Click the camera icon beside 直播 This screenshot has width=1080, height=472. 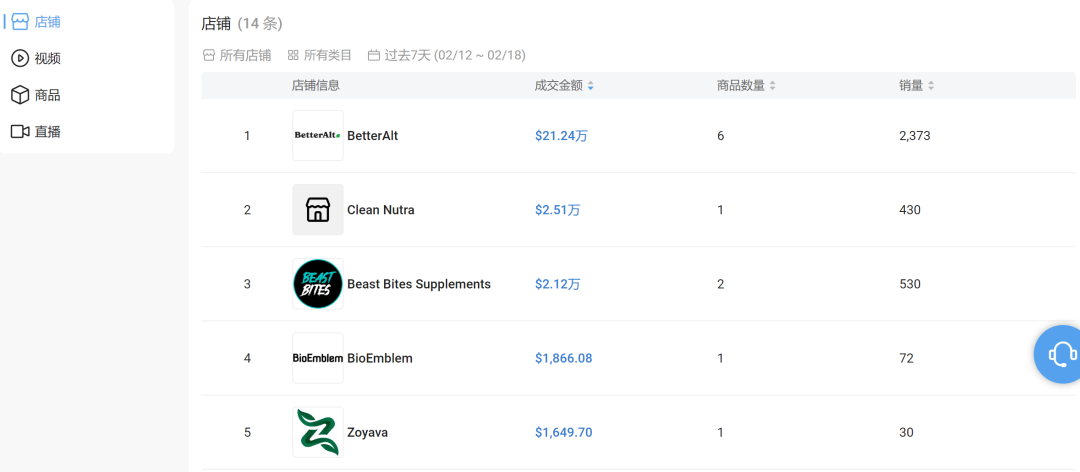[20, 132]
